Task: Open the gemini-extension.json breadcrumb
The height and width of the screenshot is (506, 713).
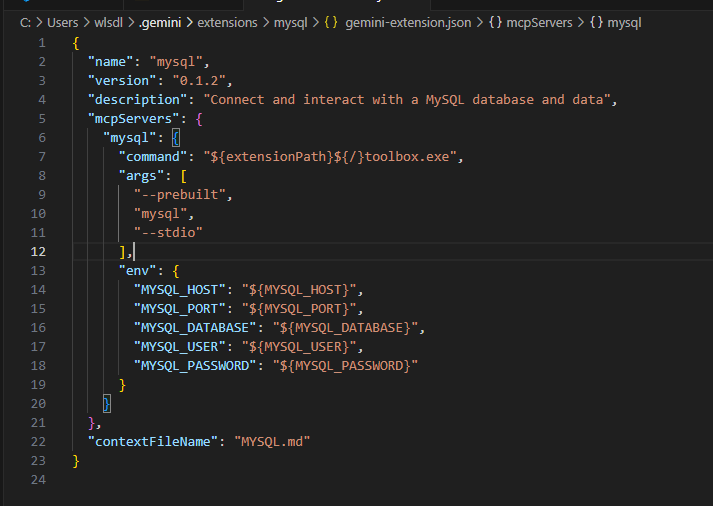Action: pyautogui.click(x=408, y=23)
